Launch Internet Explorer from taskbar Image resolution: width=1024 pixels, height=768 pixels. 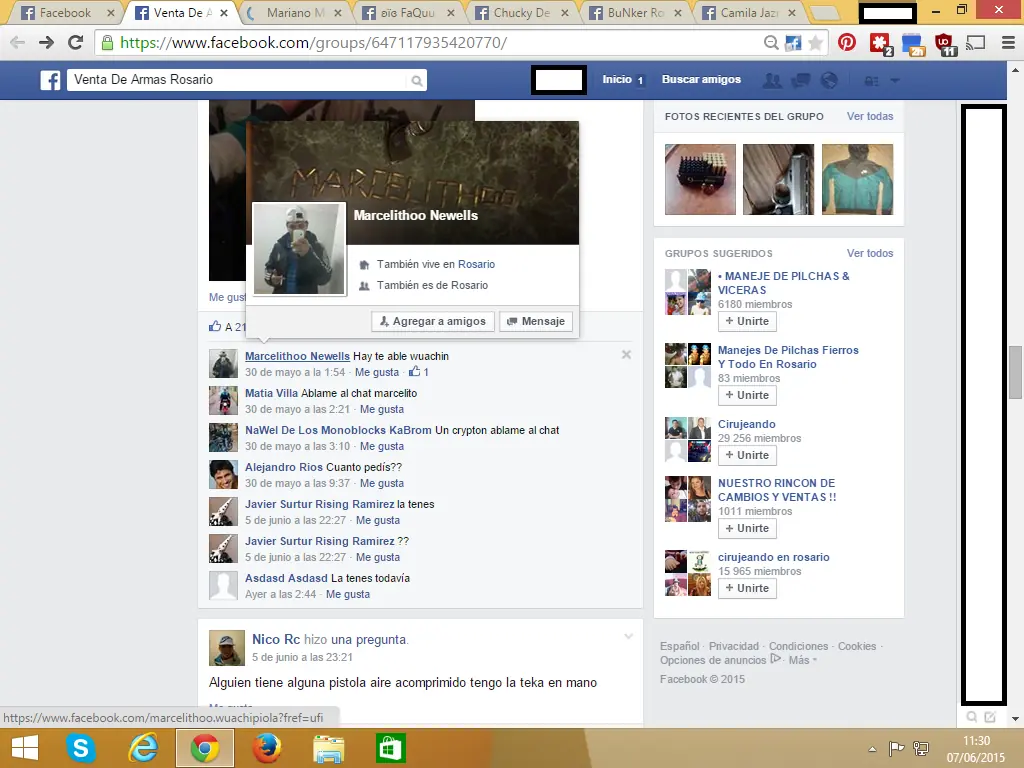click(143, 748)
